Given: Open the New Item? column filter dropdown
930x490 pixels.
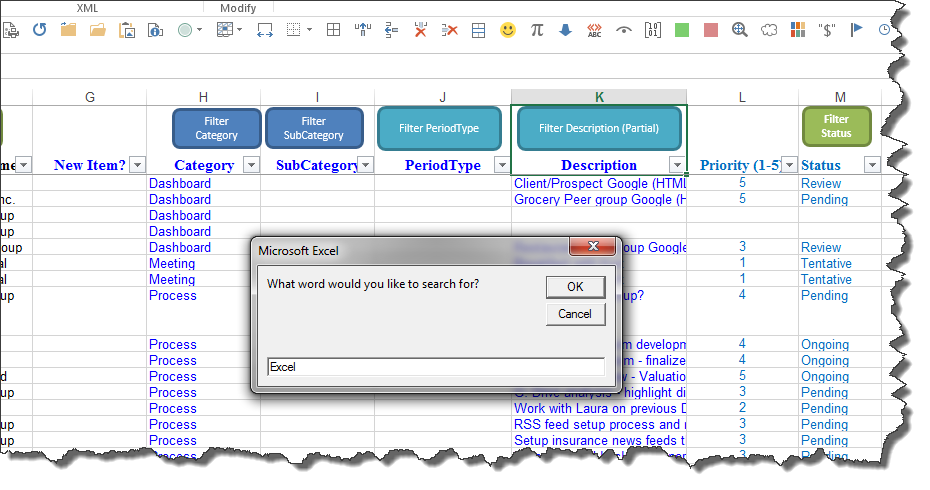Looking at the screenshot, I should [138, 164].
